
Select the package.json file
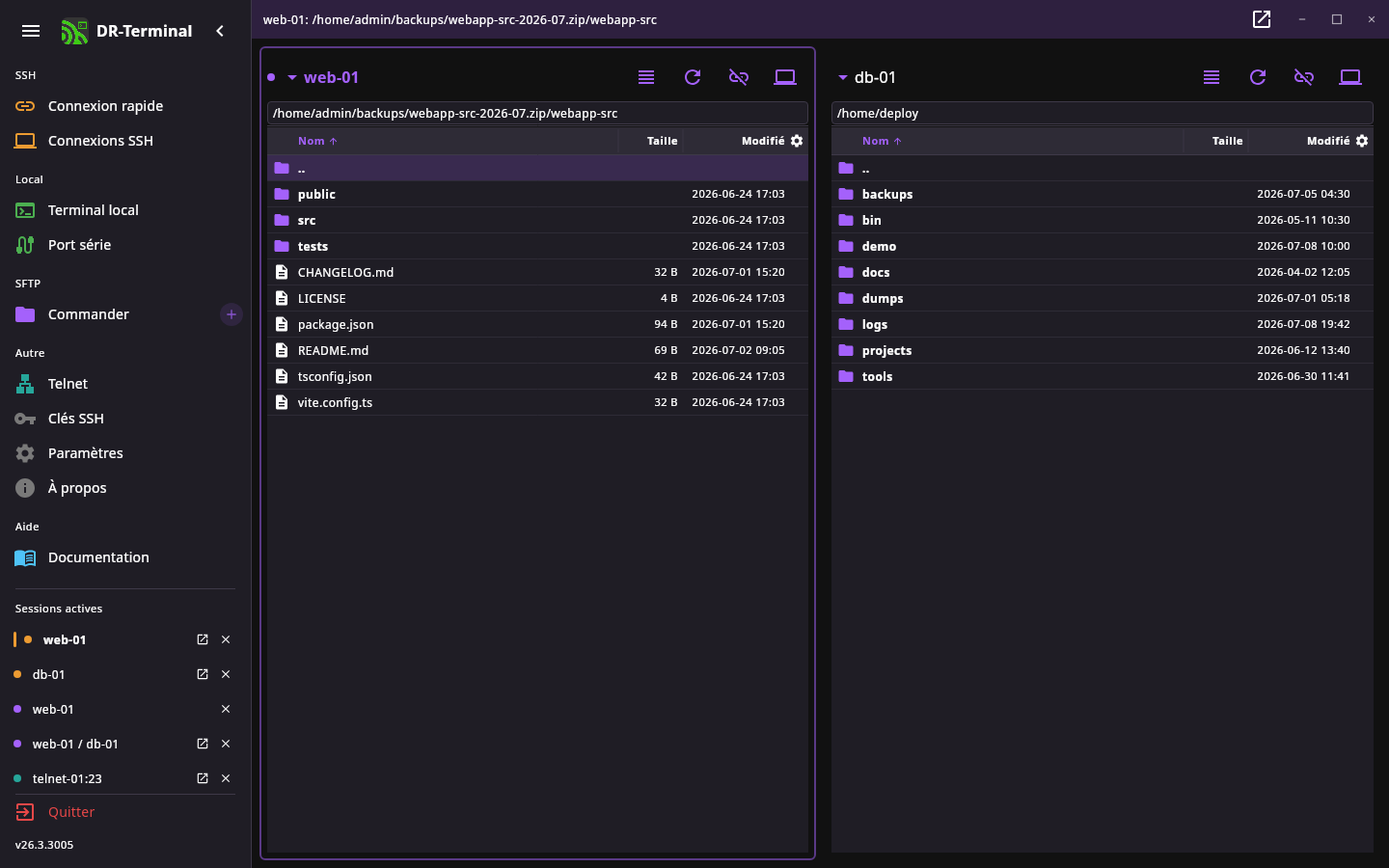[537, 324]
